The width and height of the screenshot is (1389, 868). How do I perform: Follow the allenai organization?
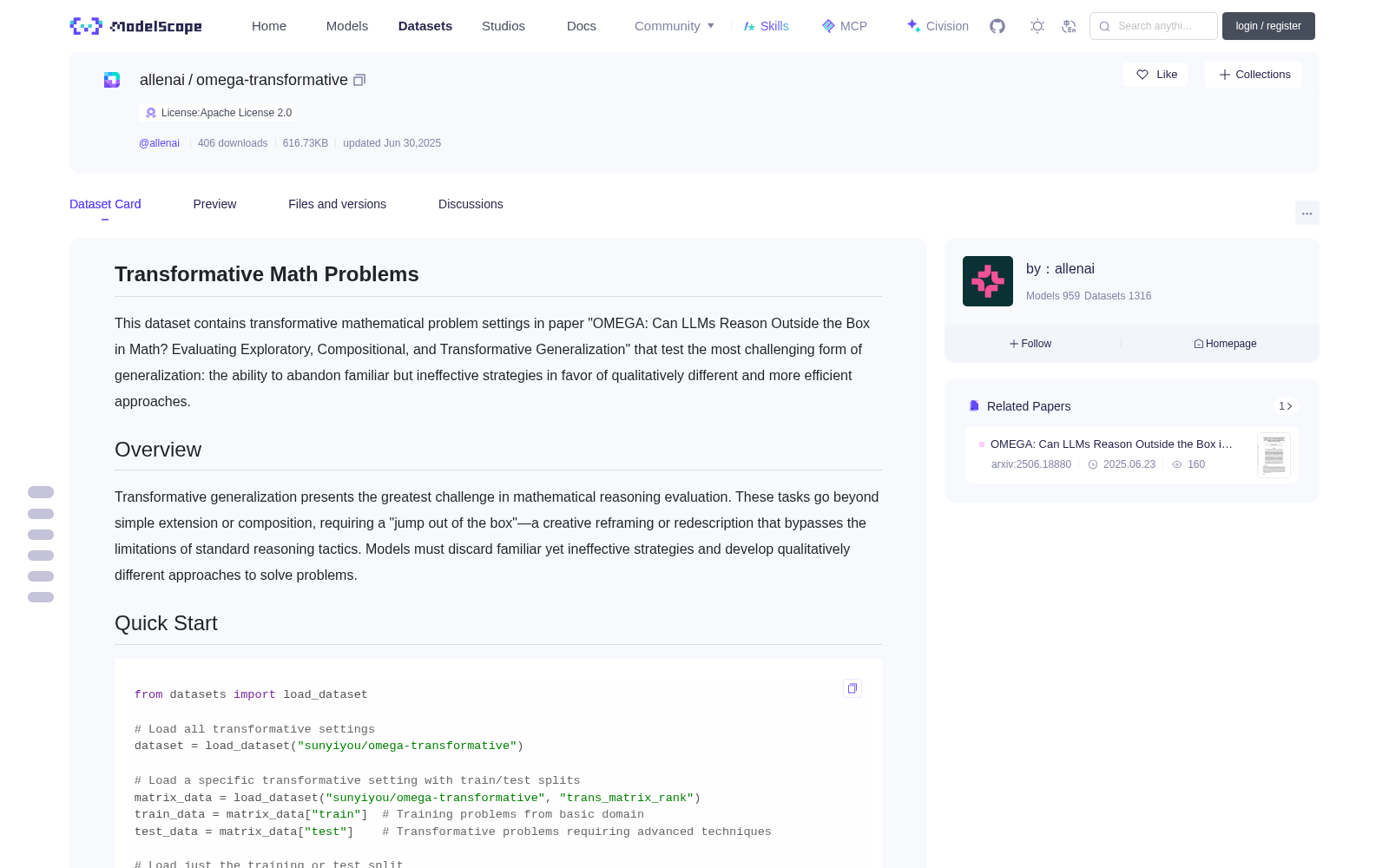tap(1030, 344)
